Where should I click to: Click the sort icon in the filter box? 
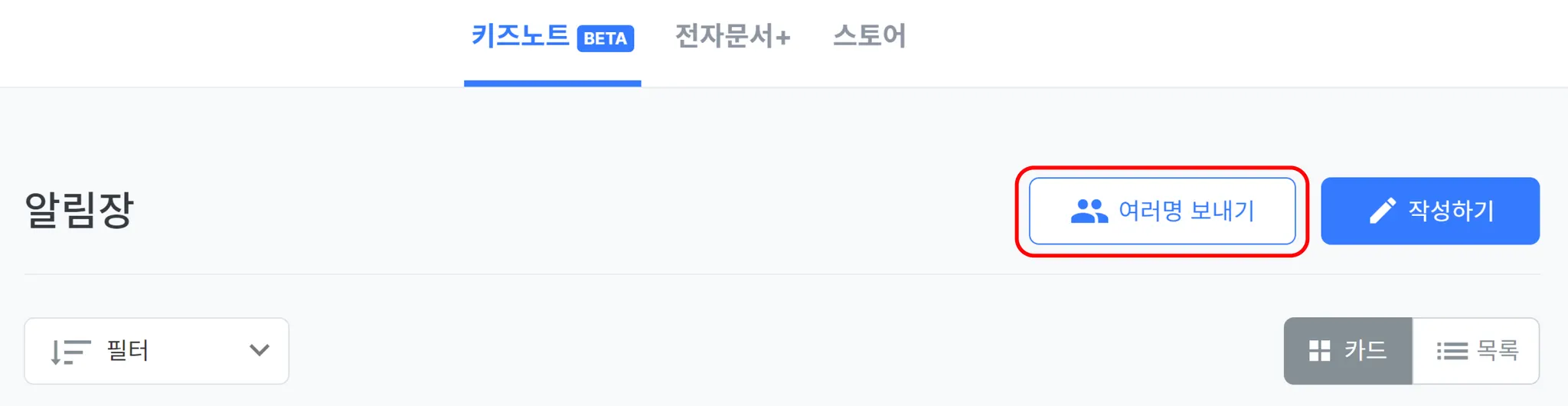click(70, 352)
